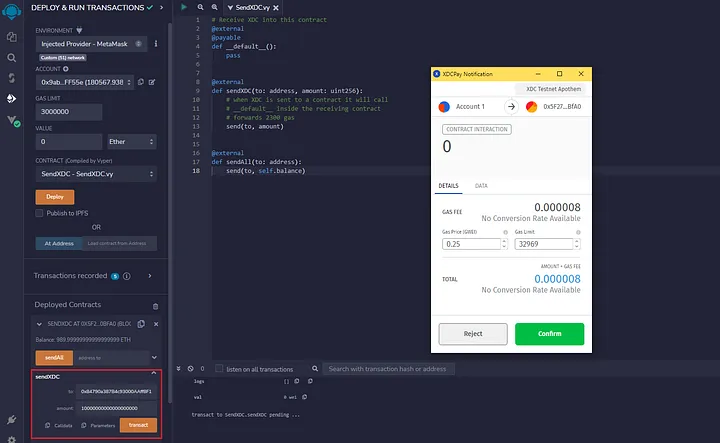Image resolution: width=720 pixels, height=443 pixels.
Task: Click the sendXDC 'to' address field
Action: pos(116,392)
